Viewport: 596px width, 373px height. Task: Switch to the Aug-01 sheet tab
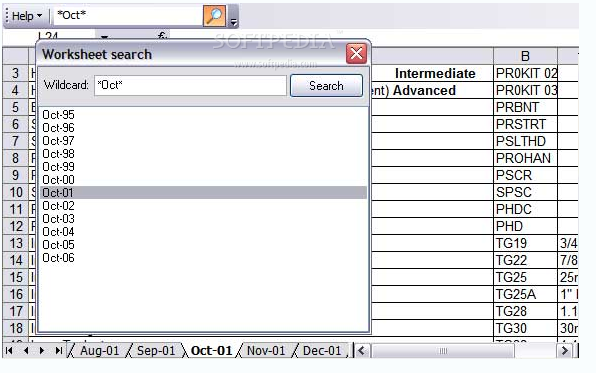(99, 351)
